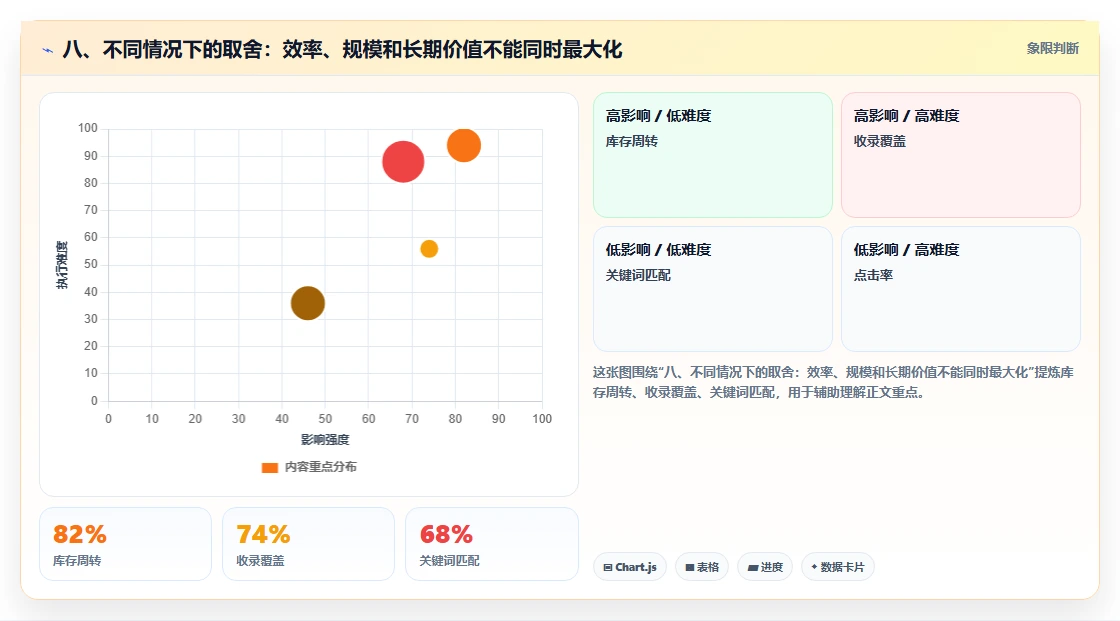Open the 高影响 / 低难度 quadrant card
The image size is (1120, 621).
tap(713, 154)
